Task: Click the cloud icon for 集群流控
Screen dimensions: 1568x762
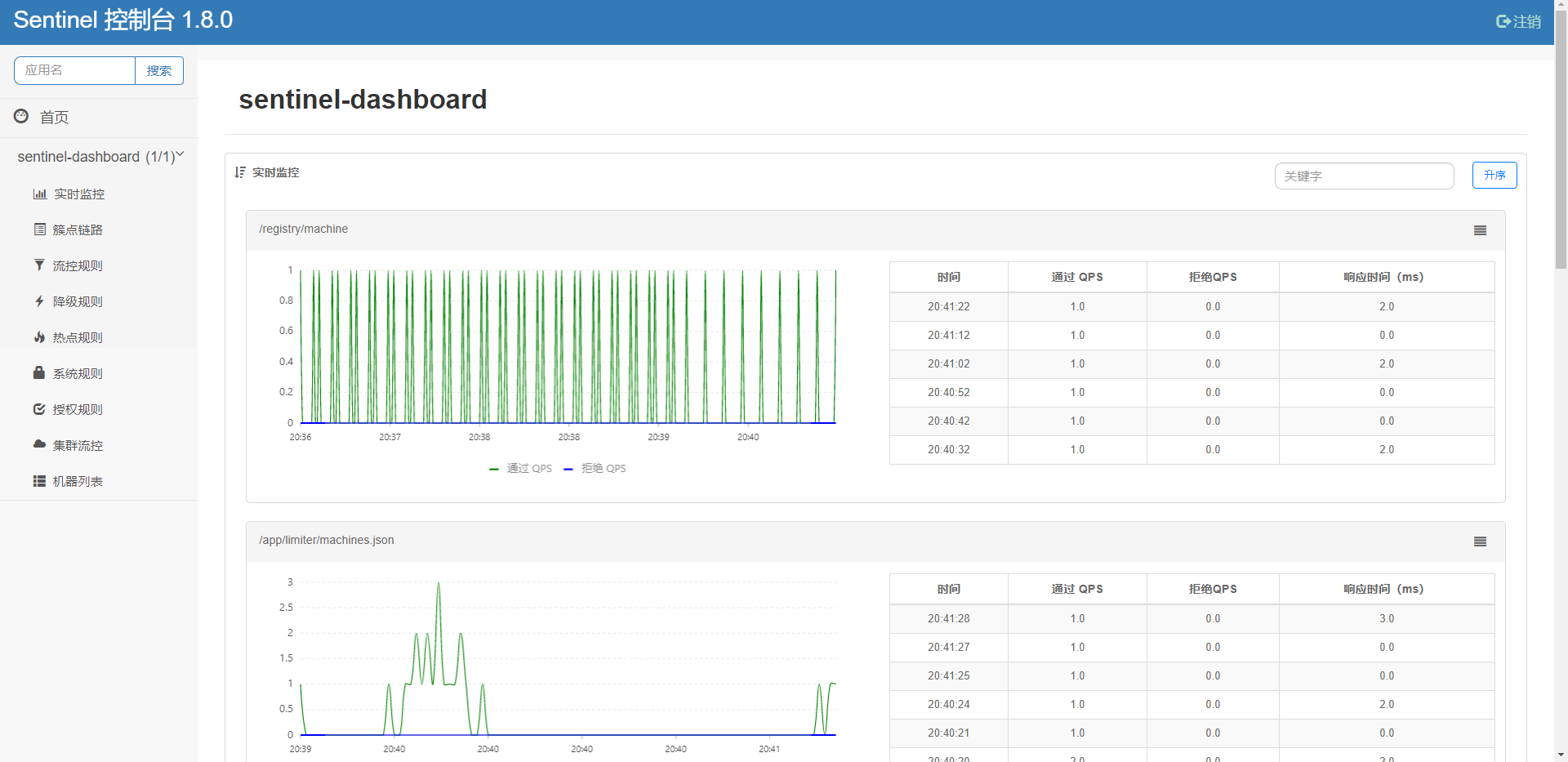Action: [x=39, y=444]
